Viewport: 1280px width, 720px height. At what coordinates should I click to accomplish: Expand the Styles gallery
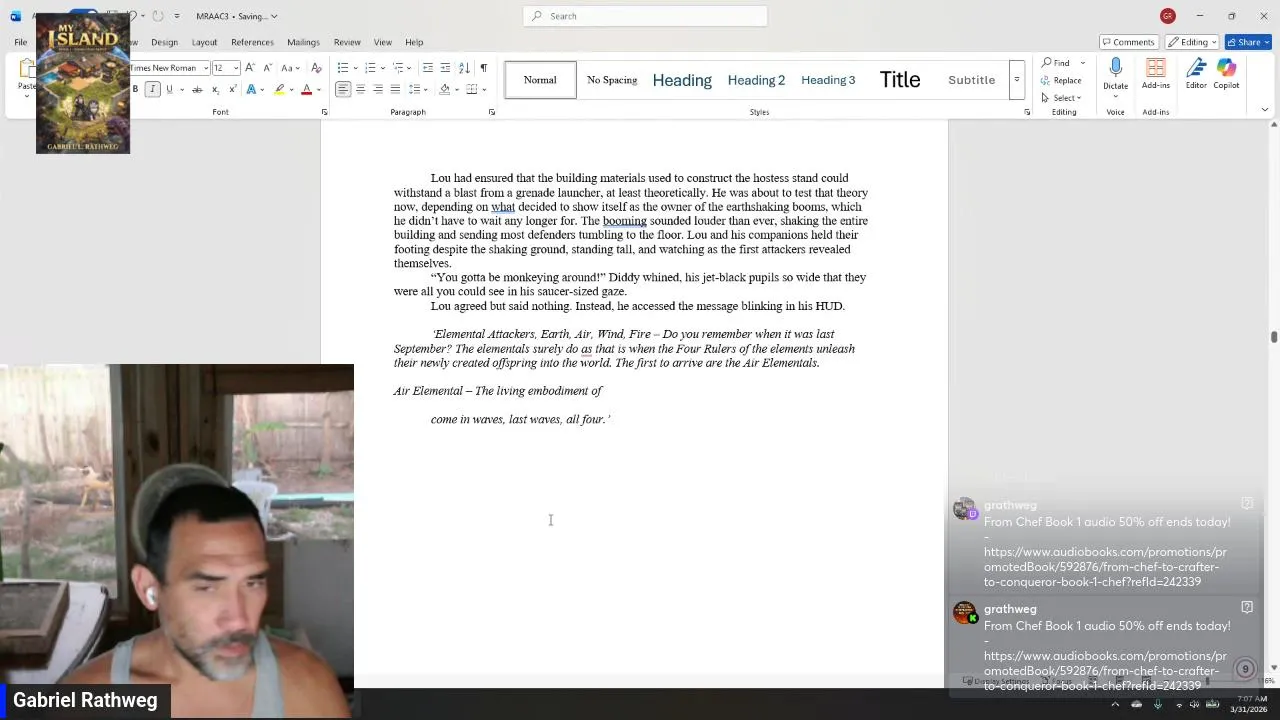pos(1017,80)
